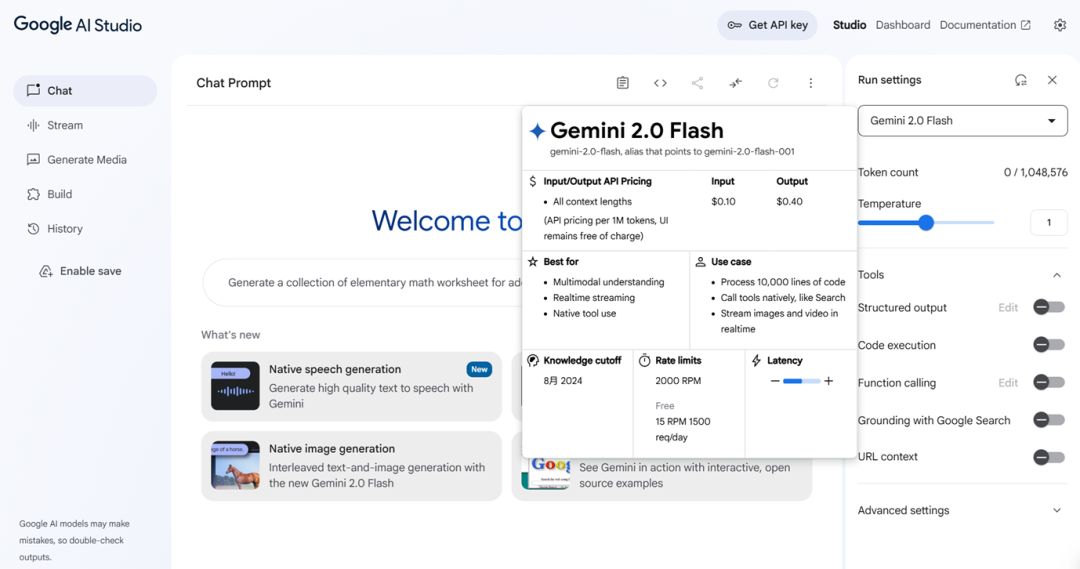The width and height of the screenshot is (1080, 569).
Task: Click the Generate Media image icon
Action: (x=33, y=160)
